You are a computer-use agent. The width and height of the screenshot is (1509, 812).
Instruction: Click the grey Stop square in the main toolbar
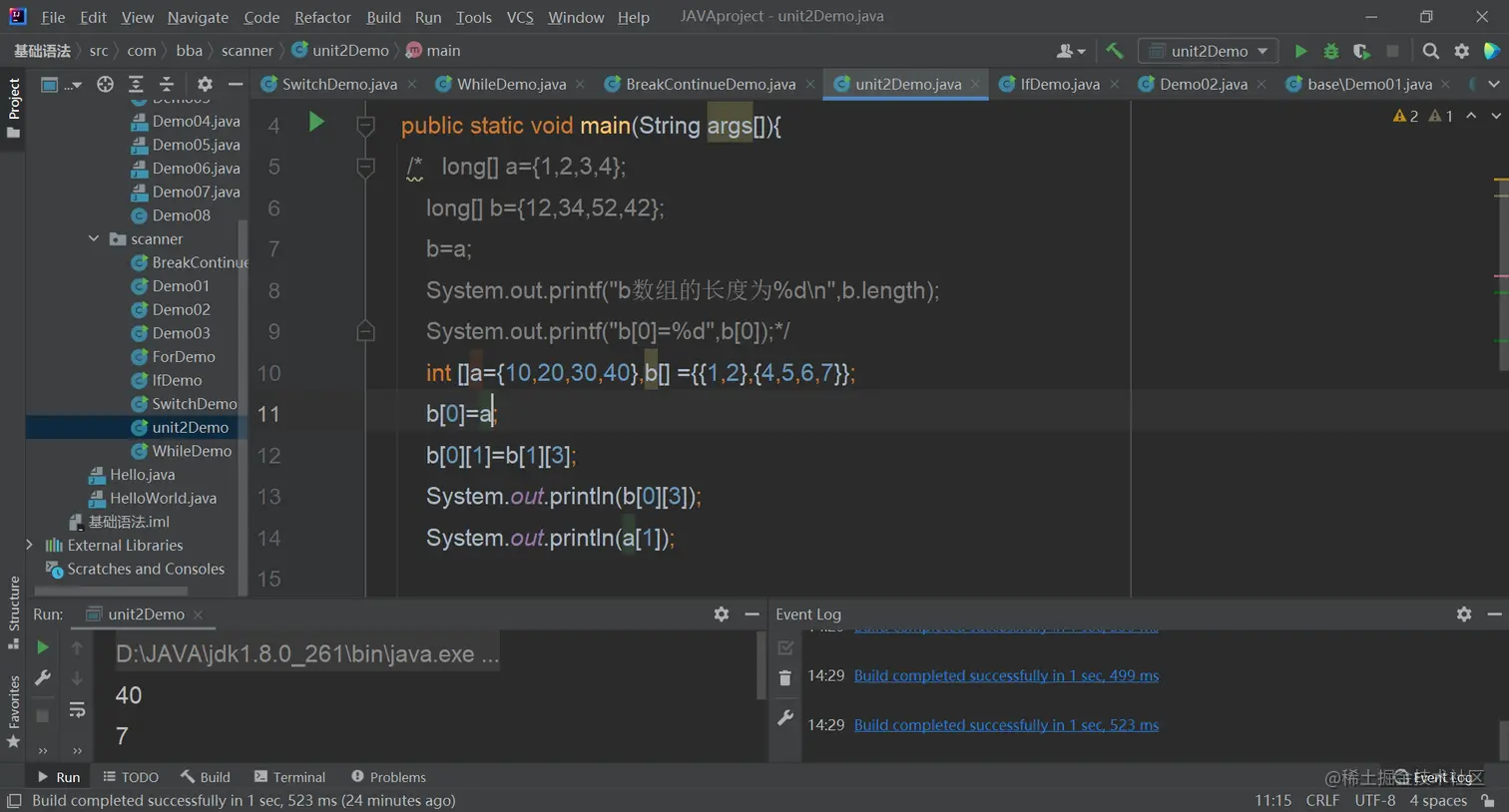(x=1392, y=51)
